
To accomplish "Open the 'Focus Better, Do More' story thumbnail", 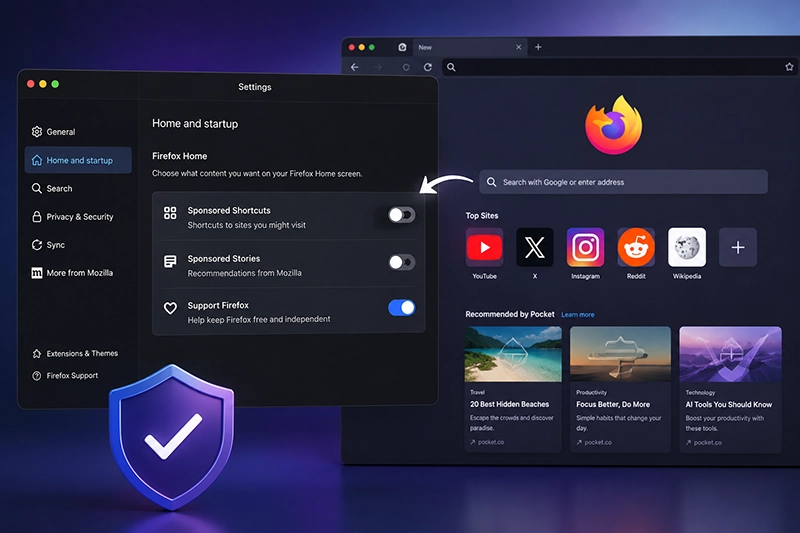I will point(620,354).
